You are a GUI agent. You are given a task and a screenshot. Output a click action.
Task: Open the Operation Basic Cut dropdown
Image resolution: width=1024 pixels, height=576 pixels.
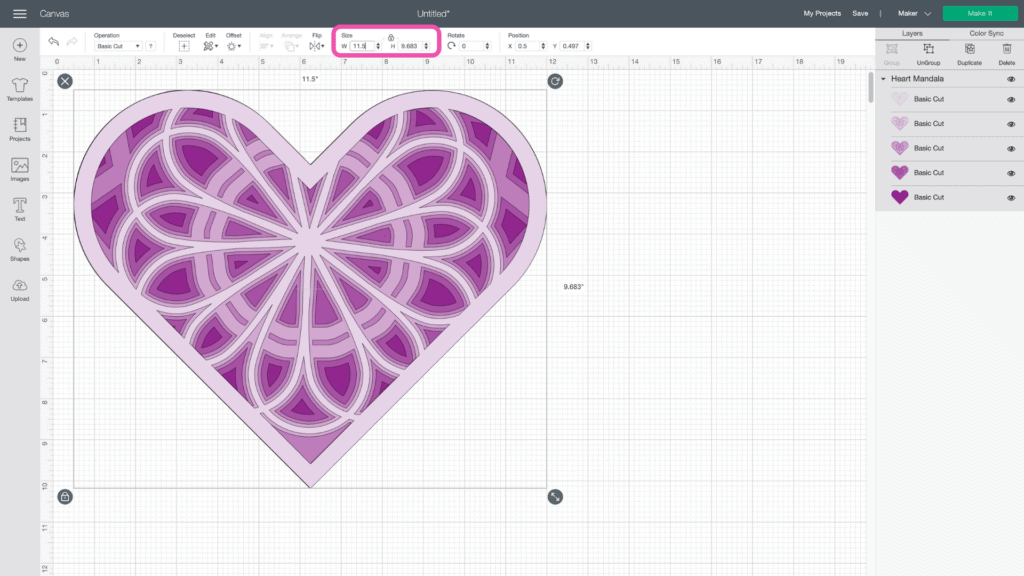(x=118, y=46)
